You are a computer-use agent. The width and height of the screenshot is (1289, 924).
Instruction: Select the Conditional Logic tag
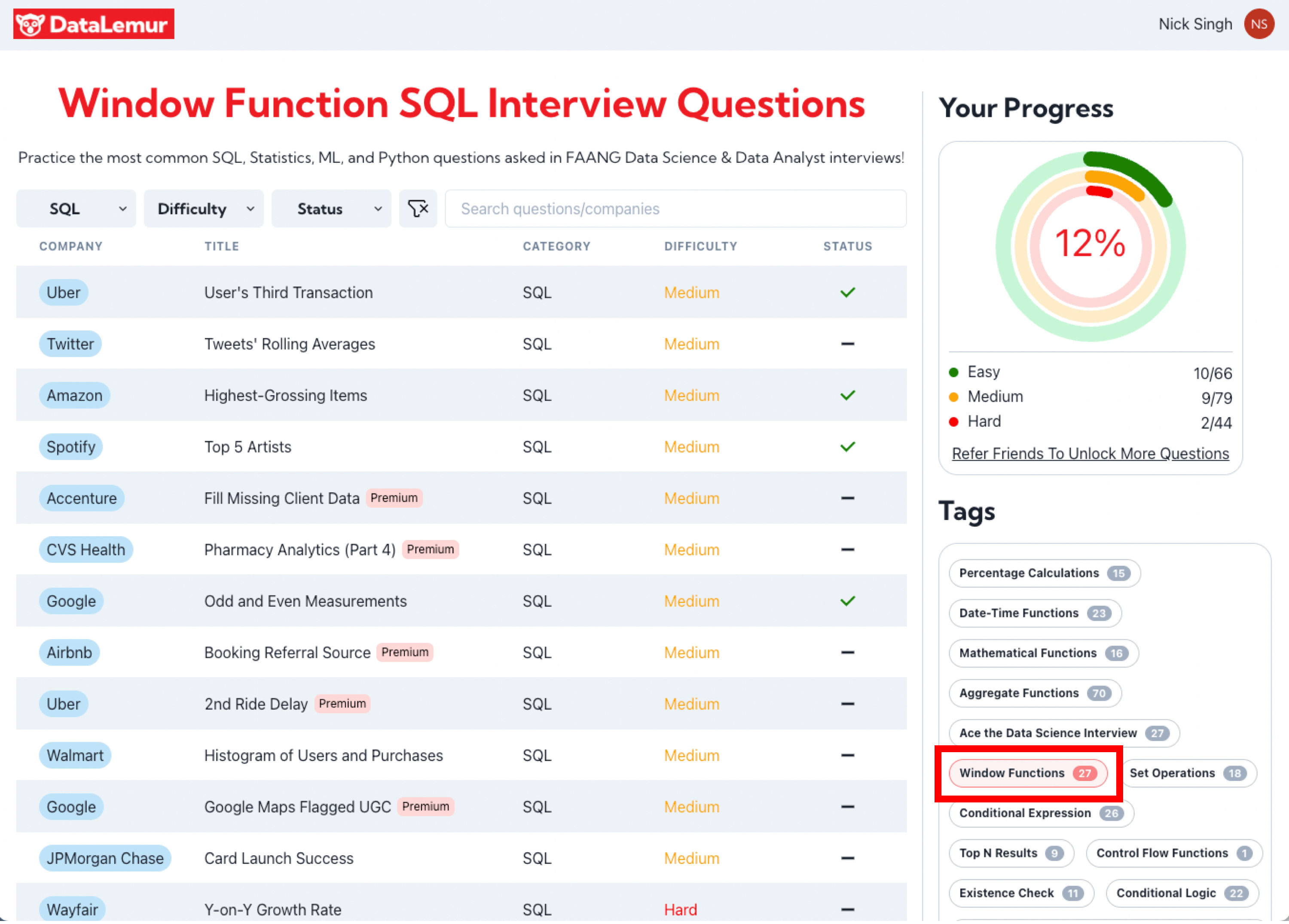(1182, 894)
